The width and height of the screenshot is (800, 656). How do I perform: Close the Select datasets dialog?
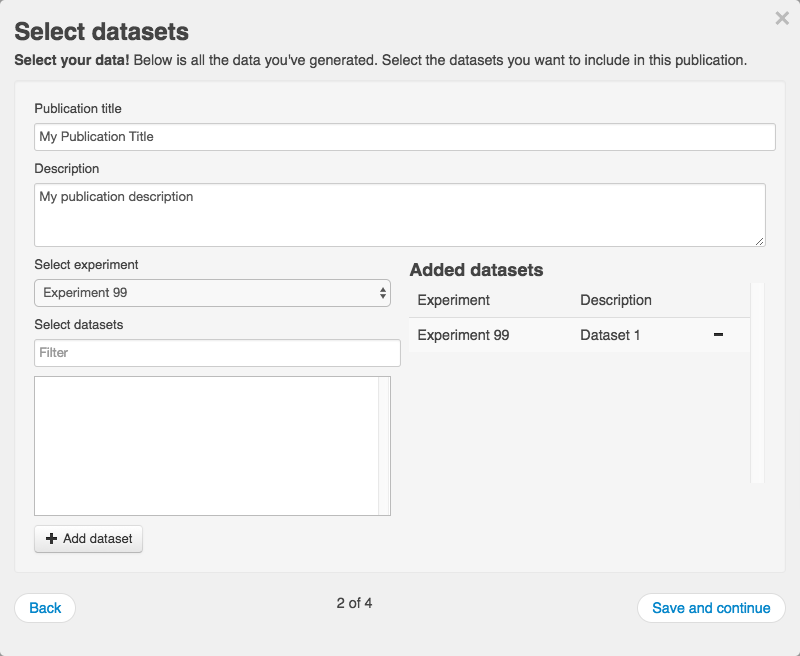point(782,18)
